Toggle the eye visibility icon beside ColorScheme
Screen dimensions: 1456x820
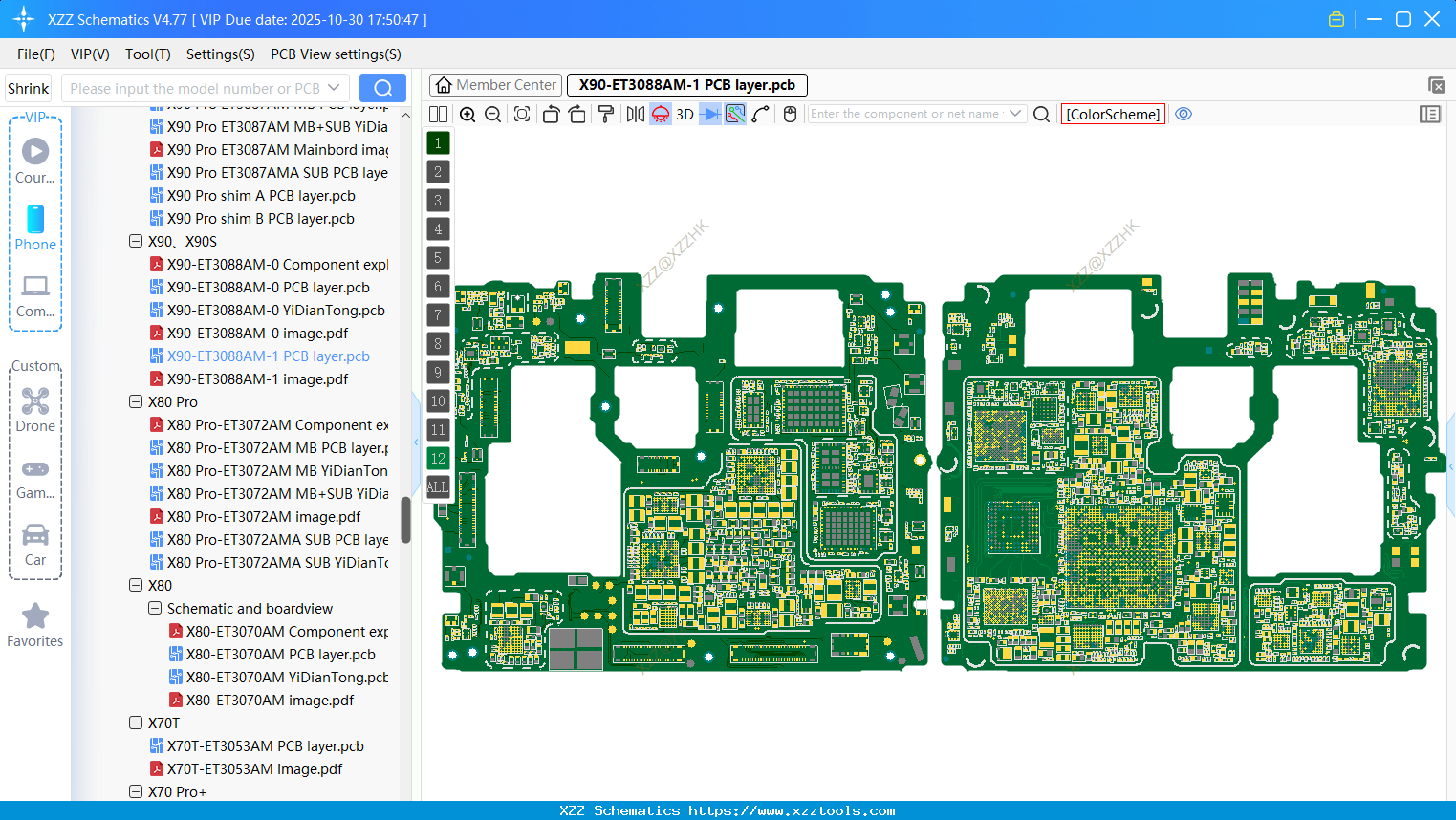[1184, 114]
